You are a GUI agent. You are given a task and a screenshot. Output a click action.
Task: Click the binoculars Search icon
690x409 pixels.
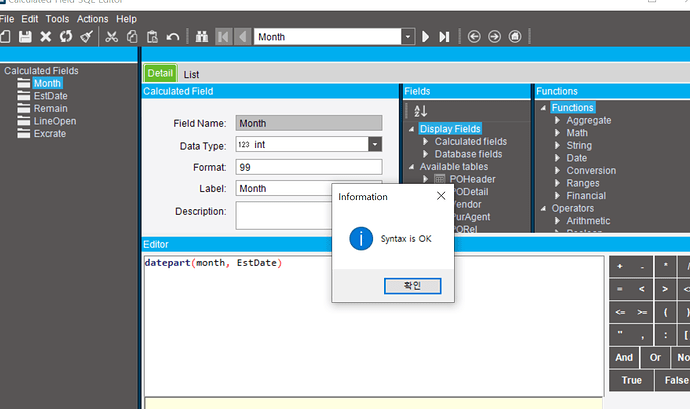[x=202, y=37]
